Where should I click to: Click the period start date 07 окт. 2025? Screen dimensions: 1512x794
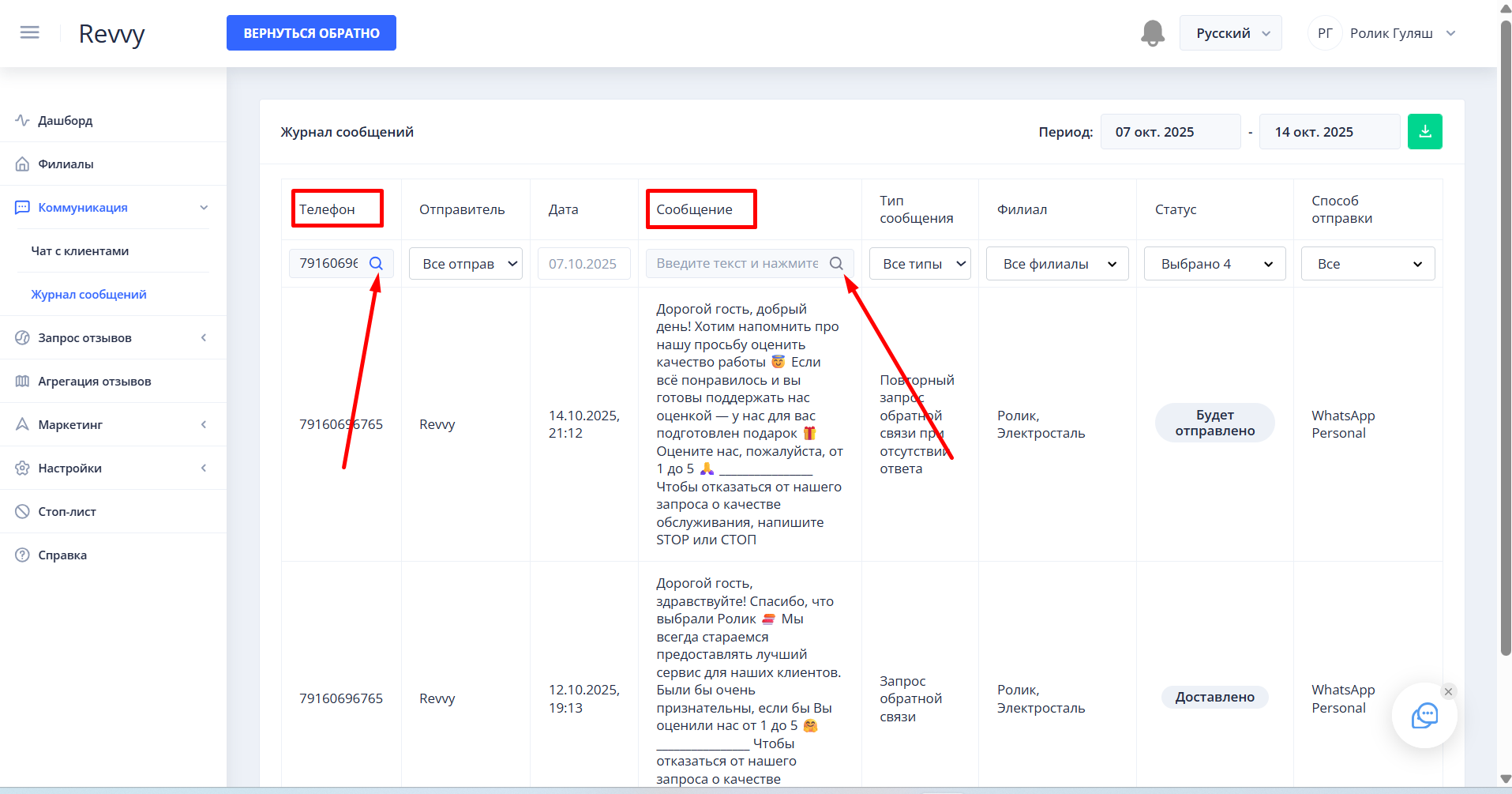click(x=1170, y=132)
